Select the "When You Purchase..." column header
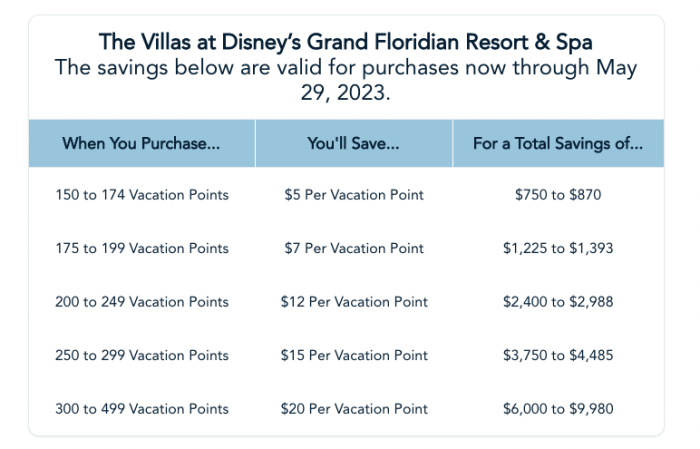 coord(141,143)
